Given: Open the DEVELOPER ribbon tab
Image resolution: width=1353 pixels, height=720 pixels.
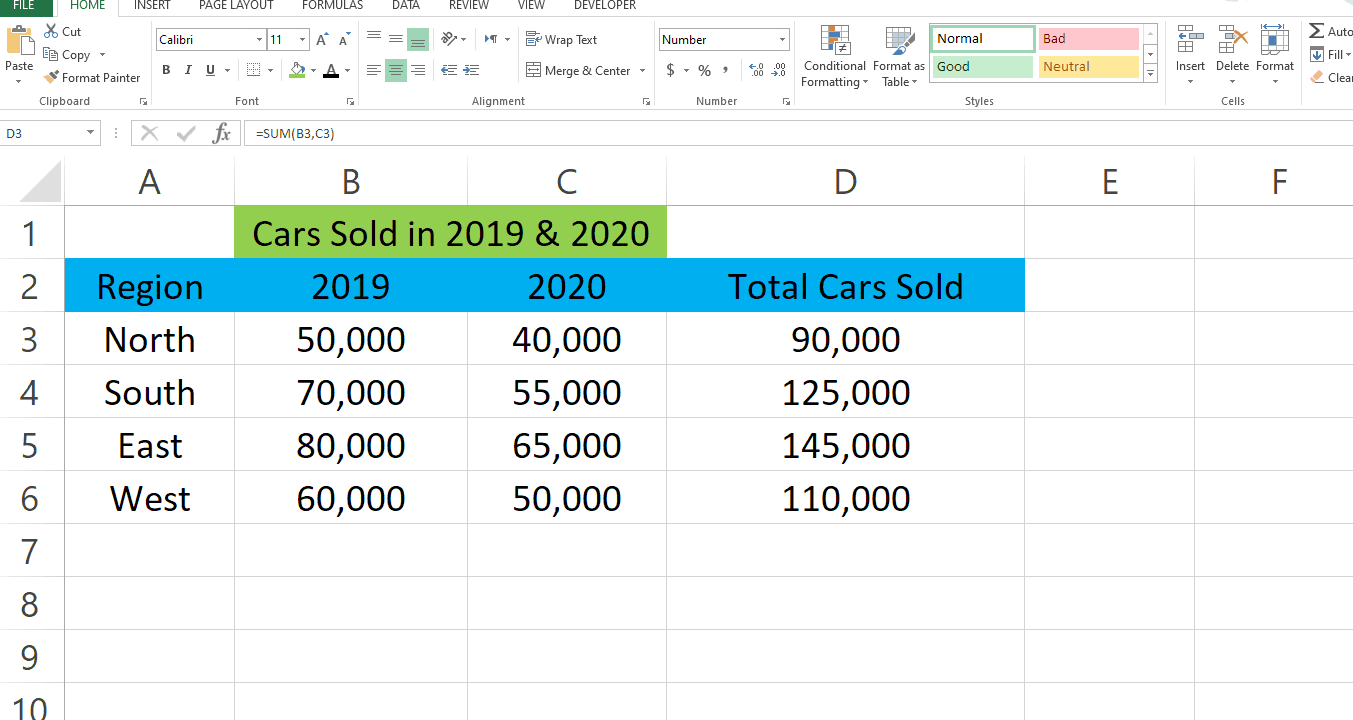Looking at the screenshot, I should click(604, 6).
